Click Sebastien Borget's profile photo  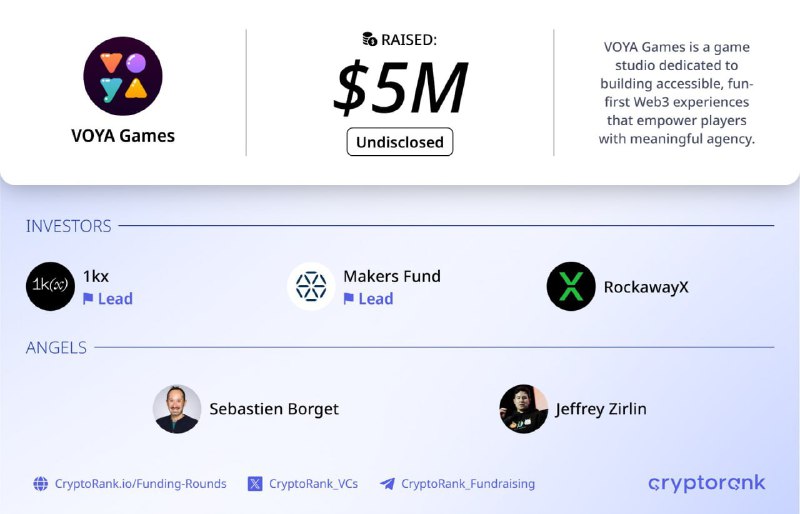[177, 409]
